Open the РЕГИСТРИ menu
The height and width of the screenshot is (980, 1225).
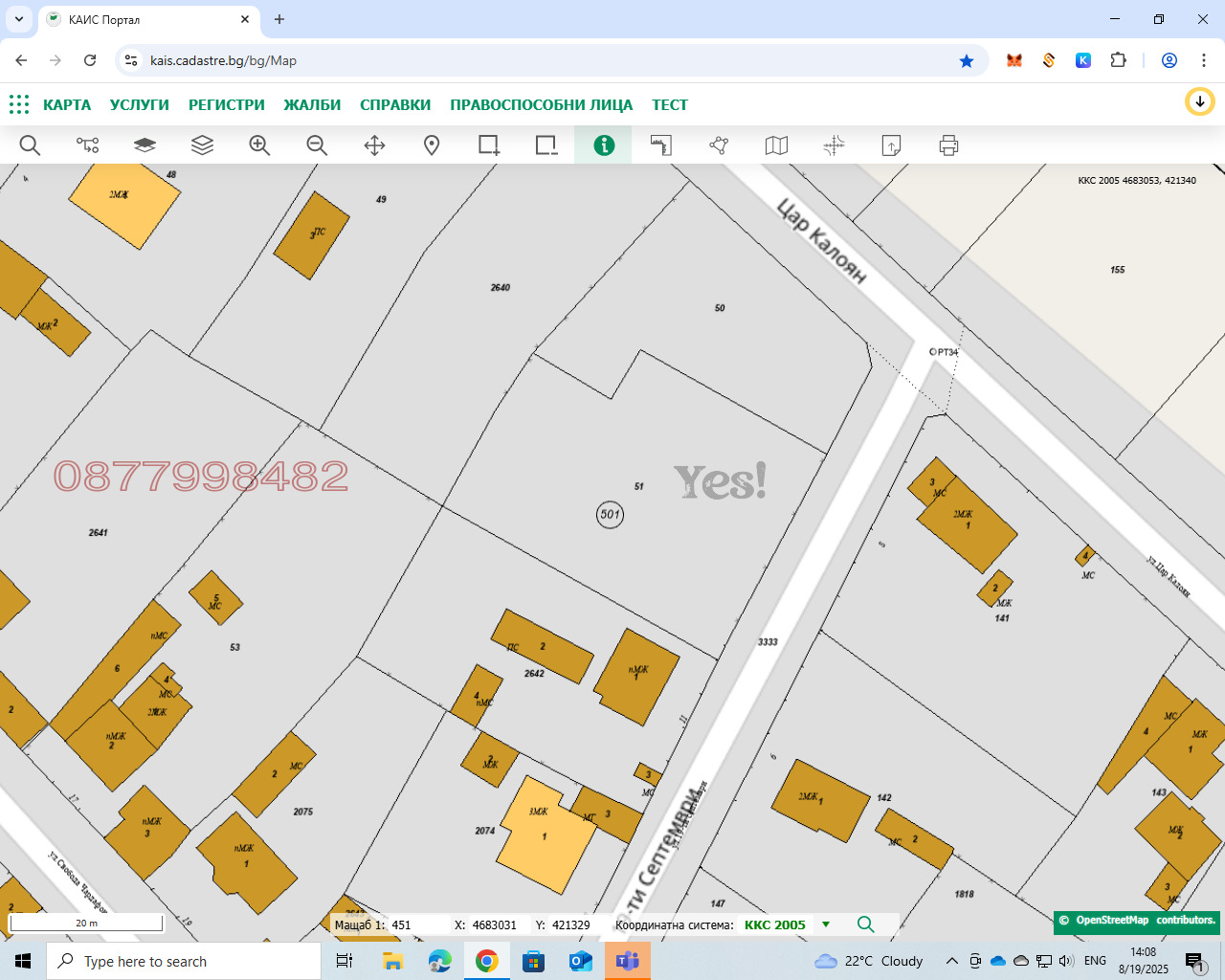tap(227, 105)
